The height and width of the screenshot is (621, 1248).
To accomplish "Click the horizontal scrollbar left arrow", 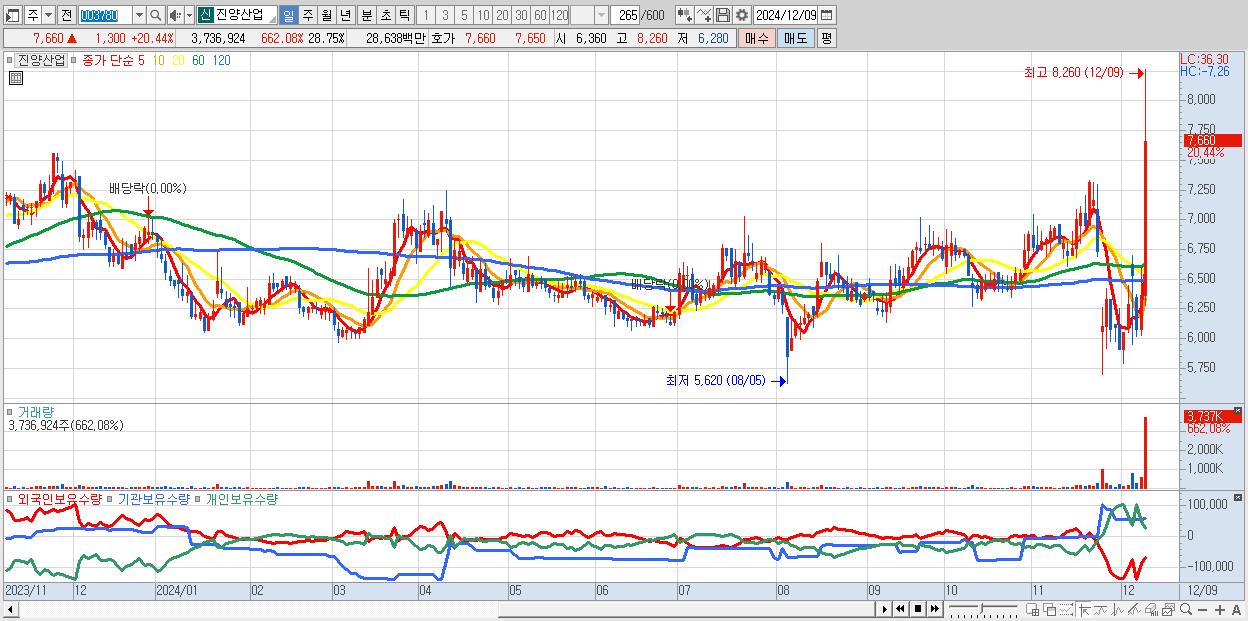I will [12, 609].
